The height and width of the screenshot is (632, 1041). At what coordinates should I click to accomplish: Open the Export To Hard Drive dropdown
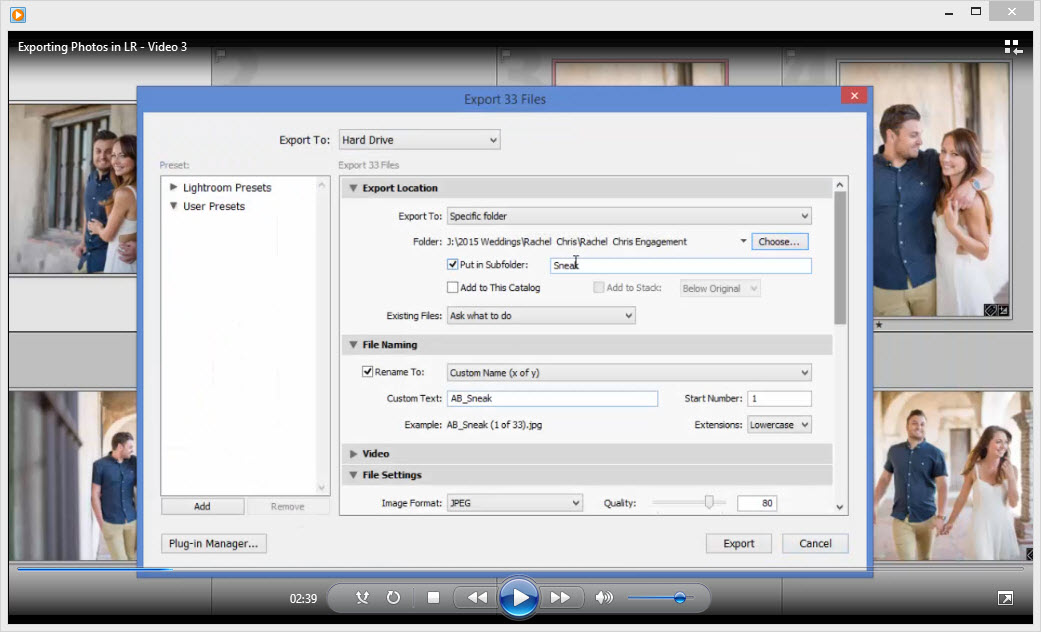(x=420, y=140)
